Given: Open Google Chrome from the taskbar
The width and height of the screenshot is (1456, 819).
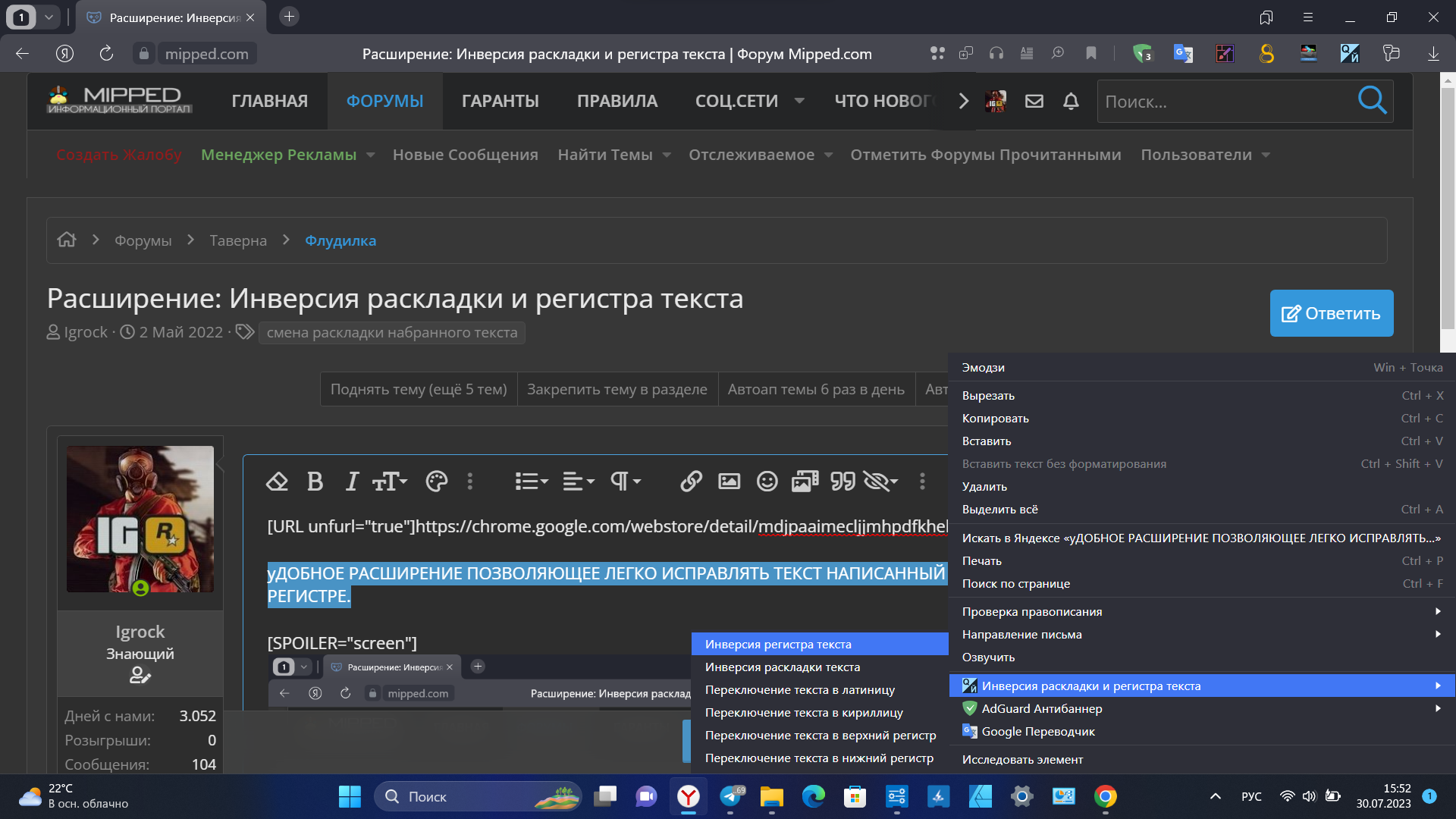Looking at the screenshot, I should 1105,796.
